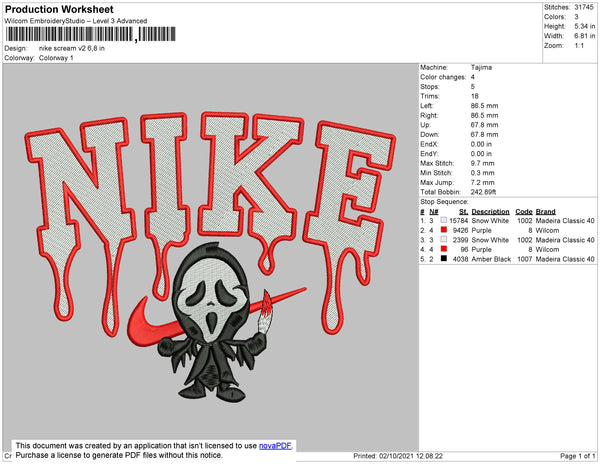Select the Snow White swatch in row 3

click(x=443, y=239)
